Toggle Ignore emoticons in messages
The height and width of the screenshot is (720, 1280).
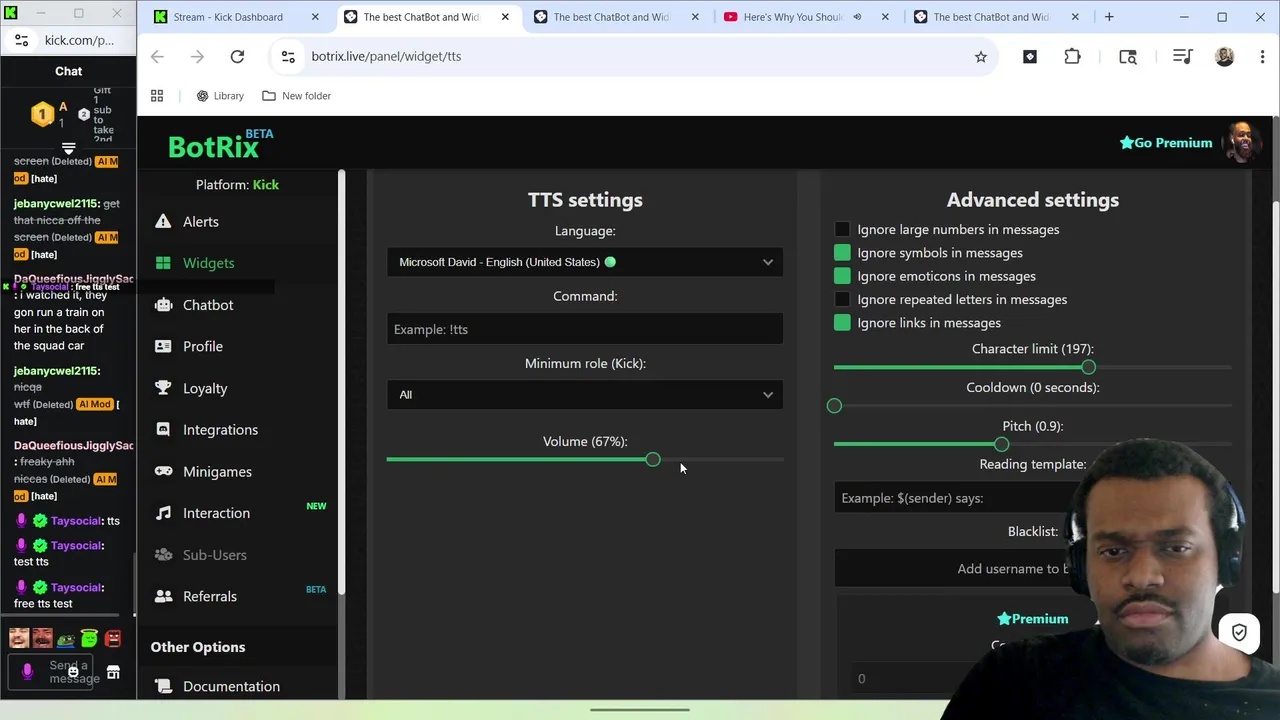coord(842,276)
